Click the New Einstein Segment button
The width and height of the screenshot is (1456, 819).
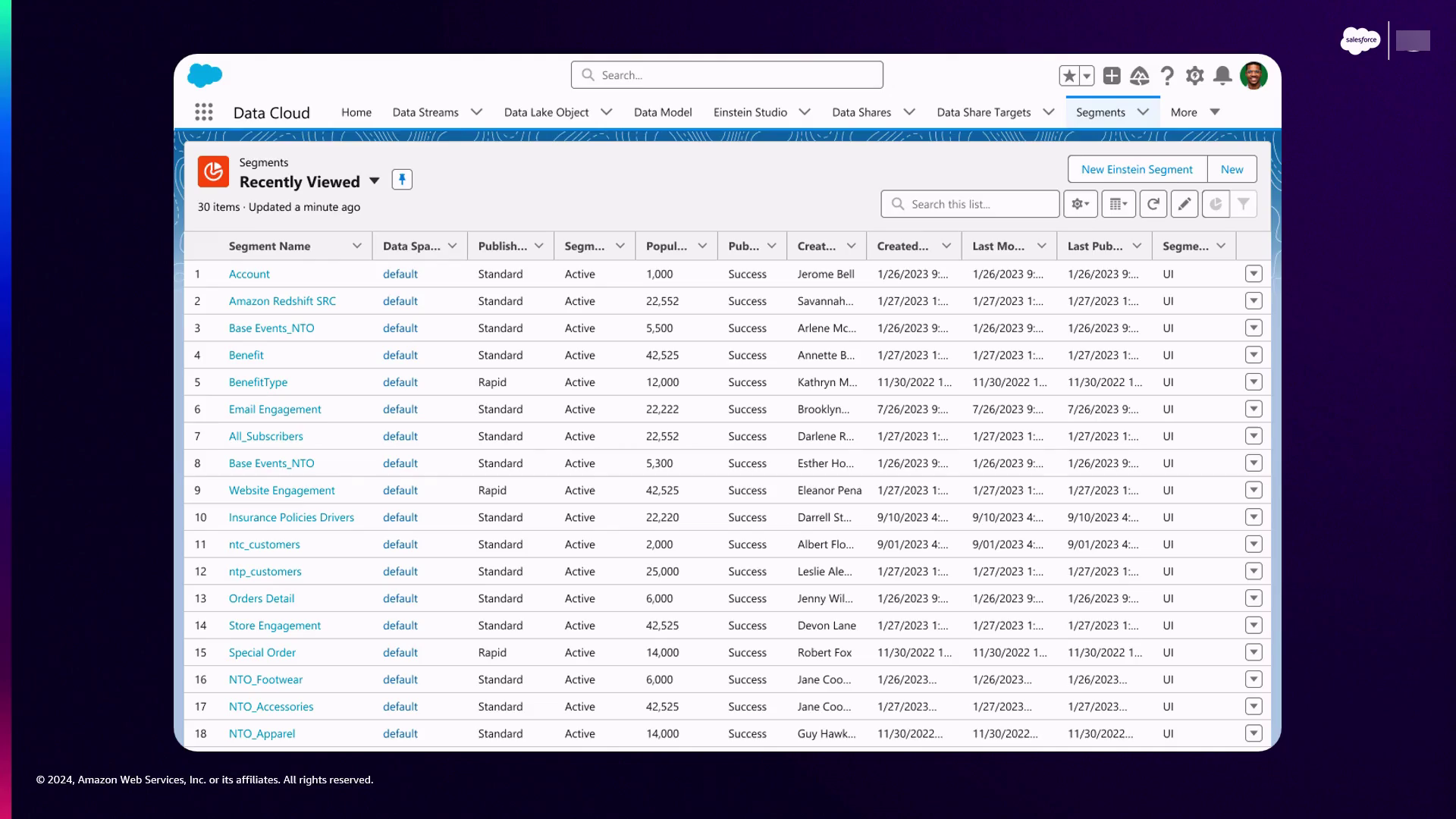1137,169
